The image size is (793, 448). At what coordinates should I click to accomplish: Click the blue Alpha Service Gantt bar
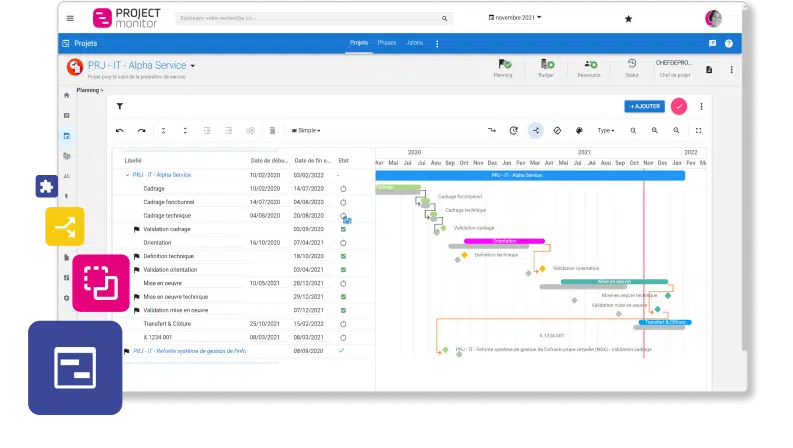click(x=530, y=175)
